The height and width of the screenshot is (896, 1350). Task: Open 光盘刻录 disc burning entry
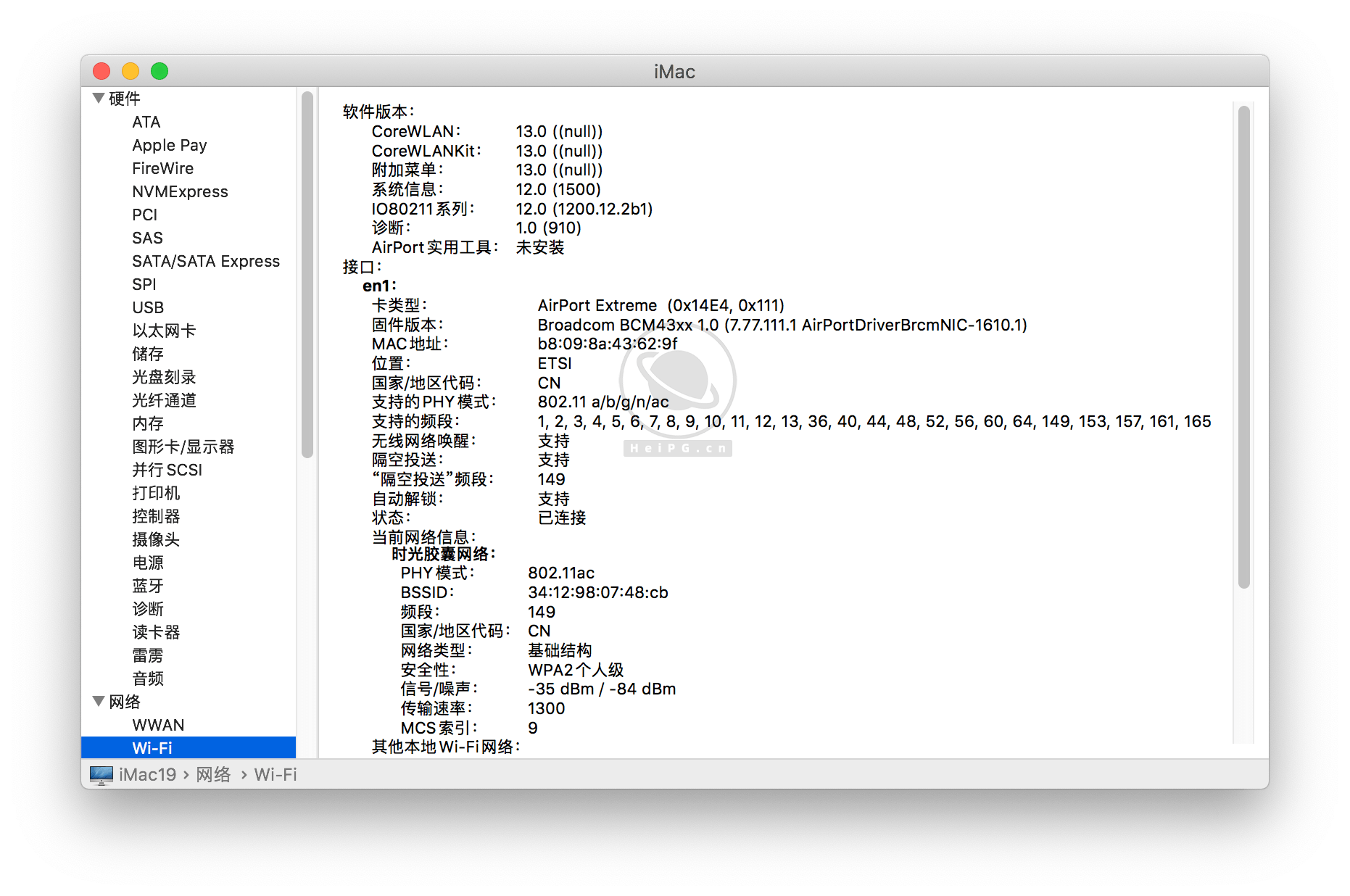[x=164, y=377]
